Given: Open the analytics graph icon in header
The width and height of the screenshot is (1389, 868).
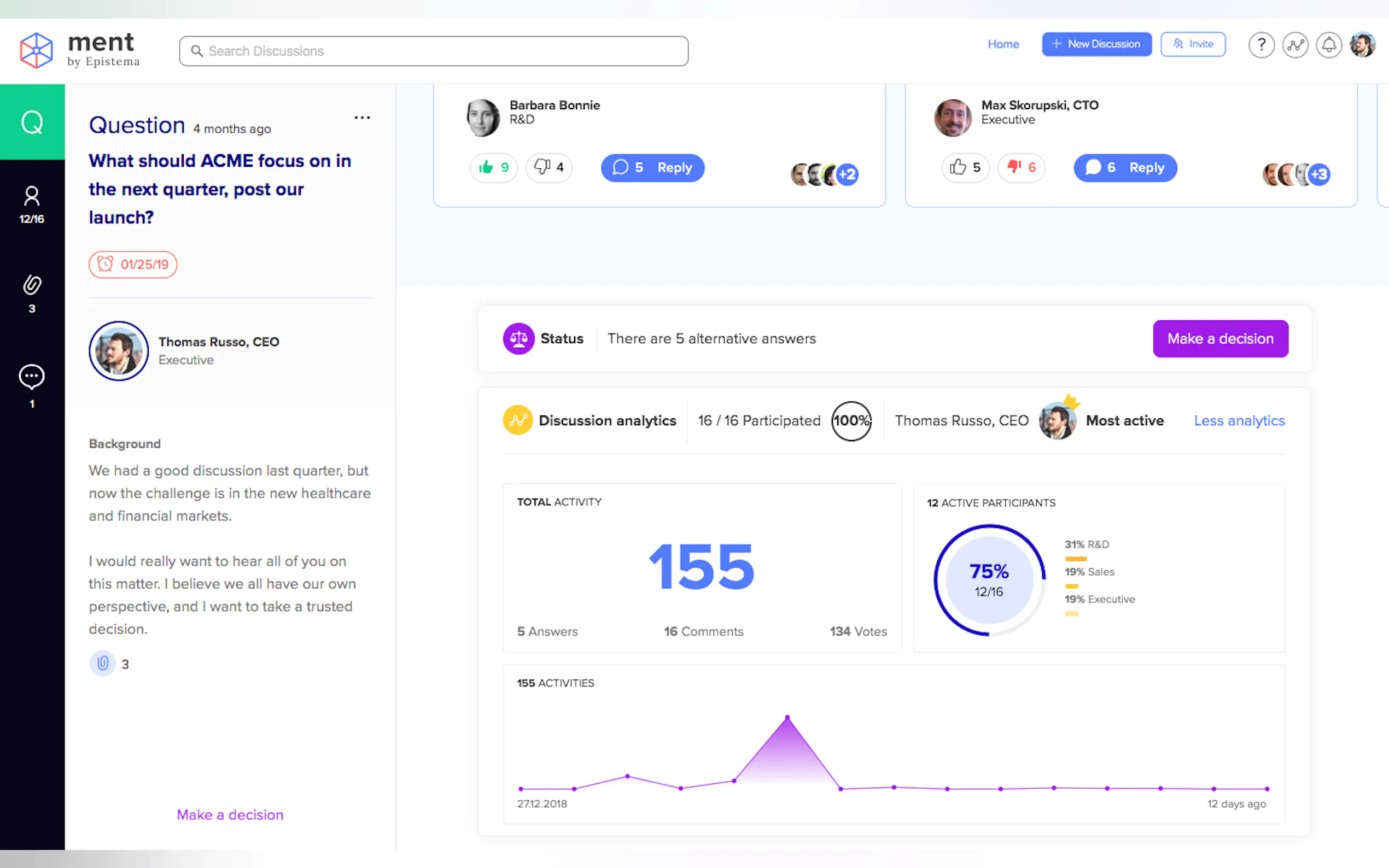Looking at the screenshot, I should coord(1295,45).
